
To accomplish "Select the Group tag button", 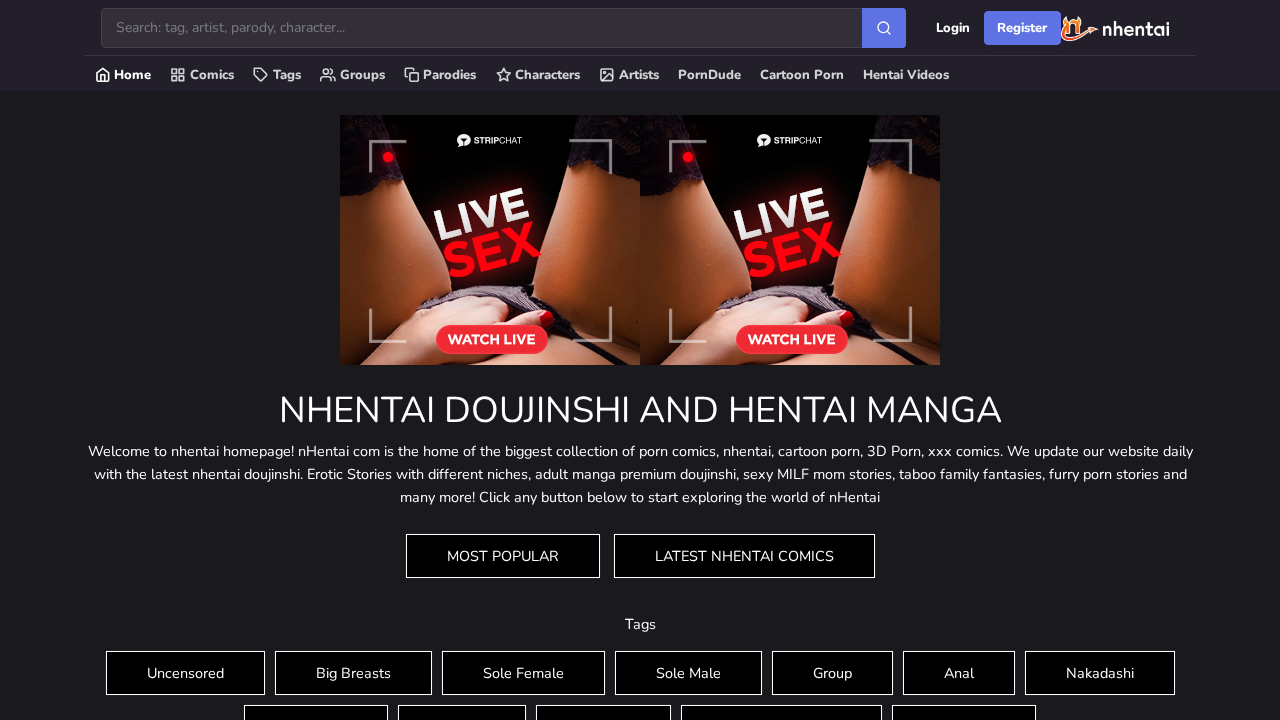I will (x=832, y=673).
